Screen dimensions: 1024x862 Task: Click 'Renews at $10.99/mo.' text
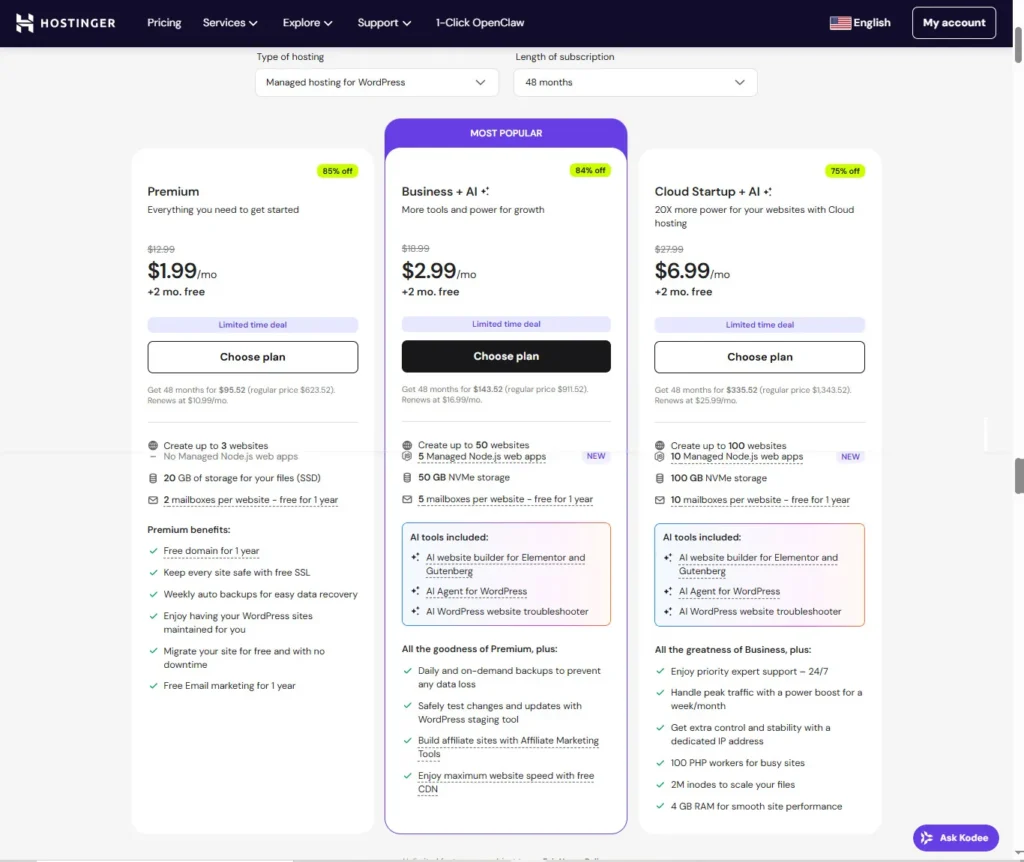pyautogui.click(x=187, y=401)
